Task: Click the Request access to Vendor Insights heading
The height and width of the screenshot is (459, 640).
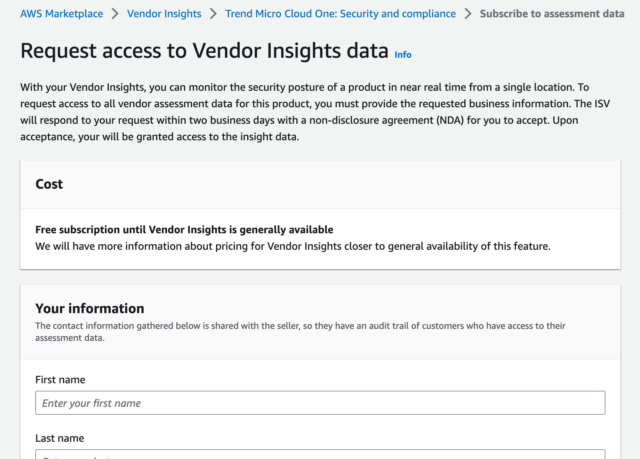Action: [204, 51]
